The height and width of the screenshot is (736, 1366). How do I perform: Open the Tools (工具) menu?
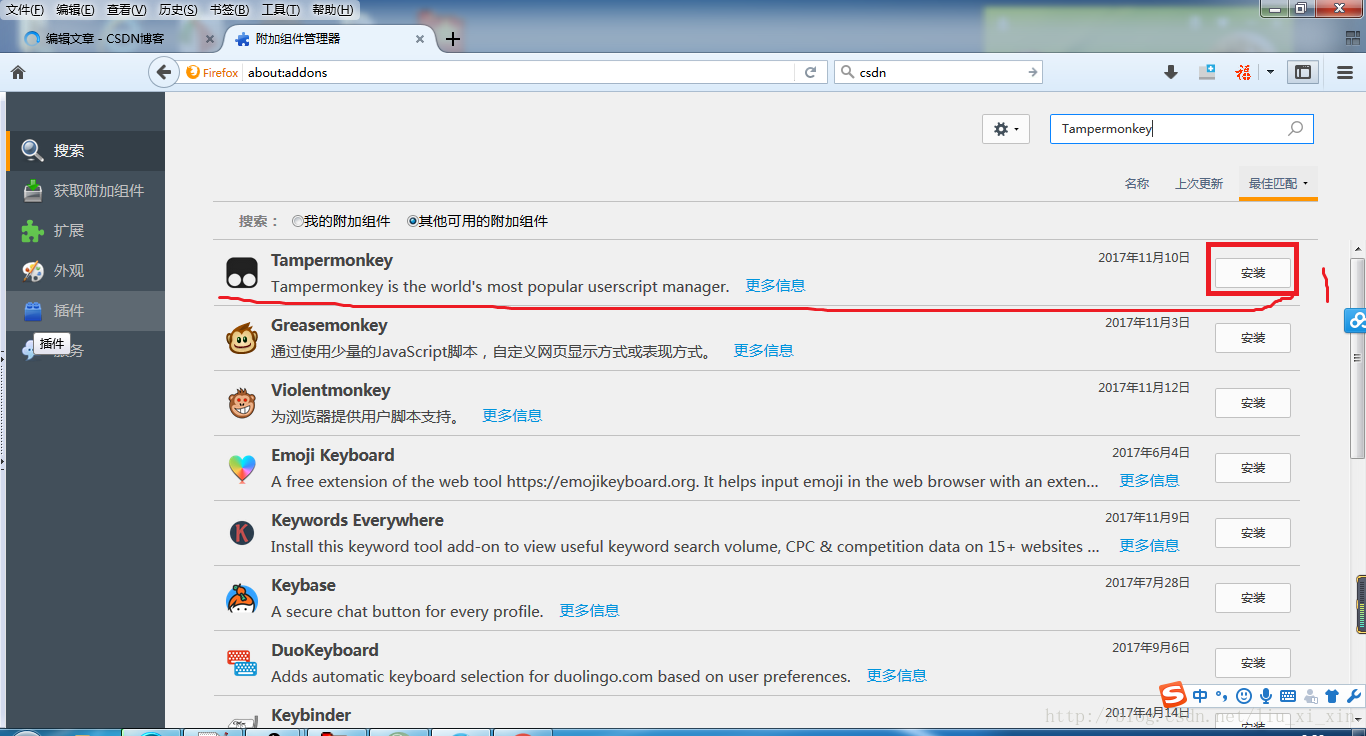click(x=280, y=10)
